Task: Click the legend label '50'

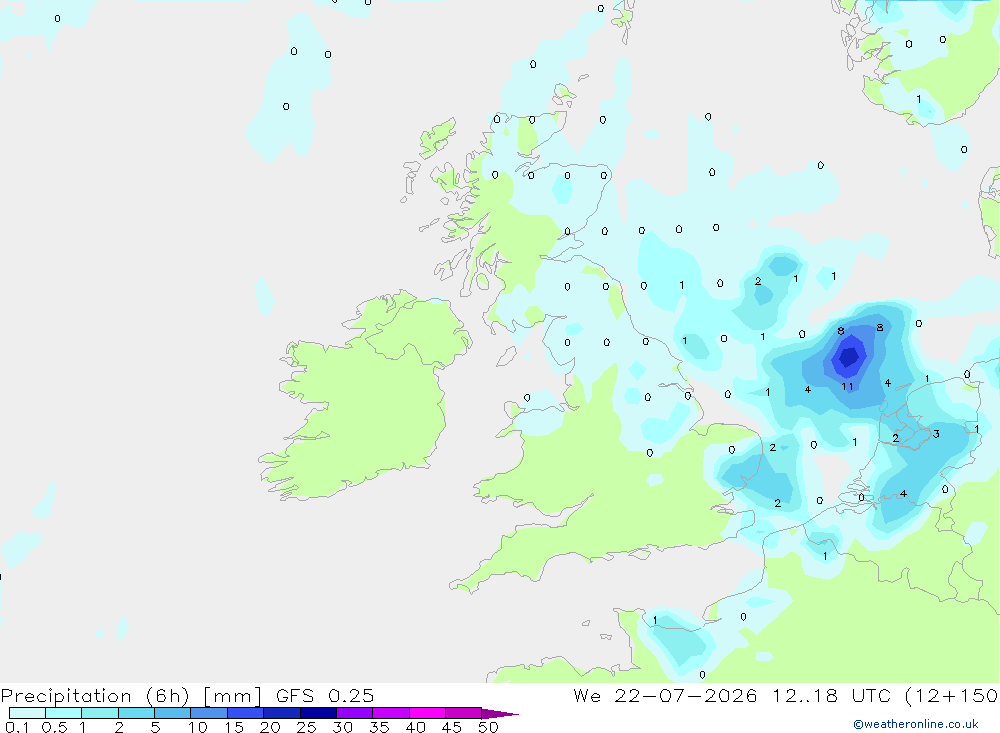Action: tap(488, 727)
